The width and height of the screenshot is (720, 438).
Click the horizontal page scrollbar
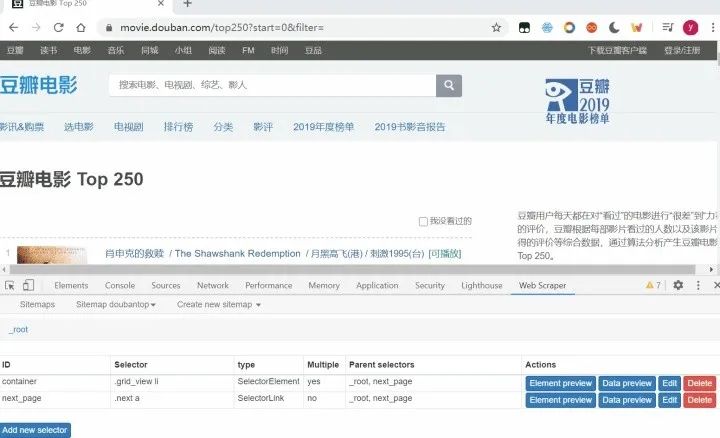point(353,270)
